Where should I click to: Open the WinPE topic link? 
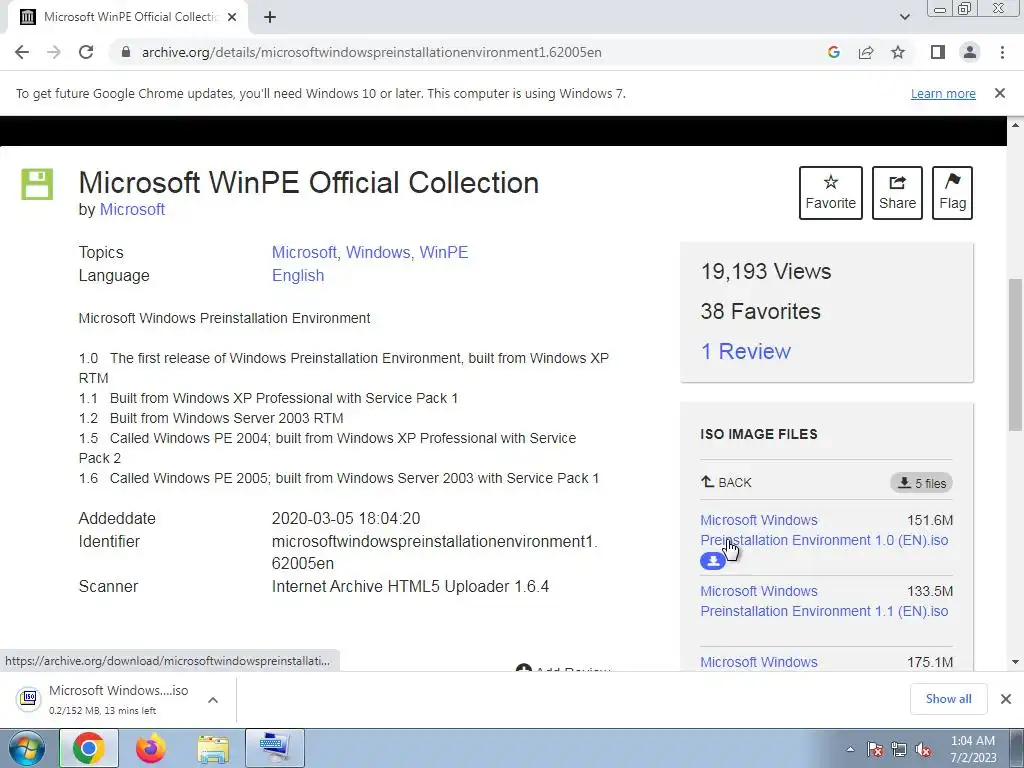pos(443,252)
